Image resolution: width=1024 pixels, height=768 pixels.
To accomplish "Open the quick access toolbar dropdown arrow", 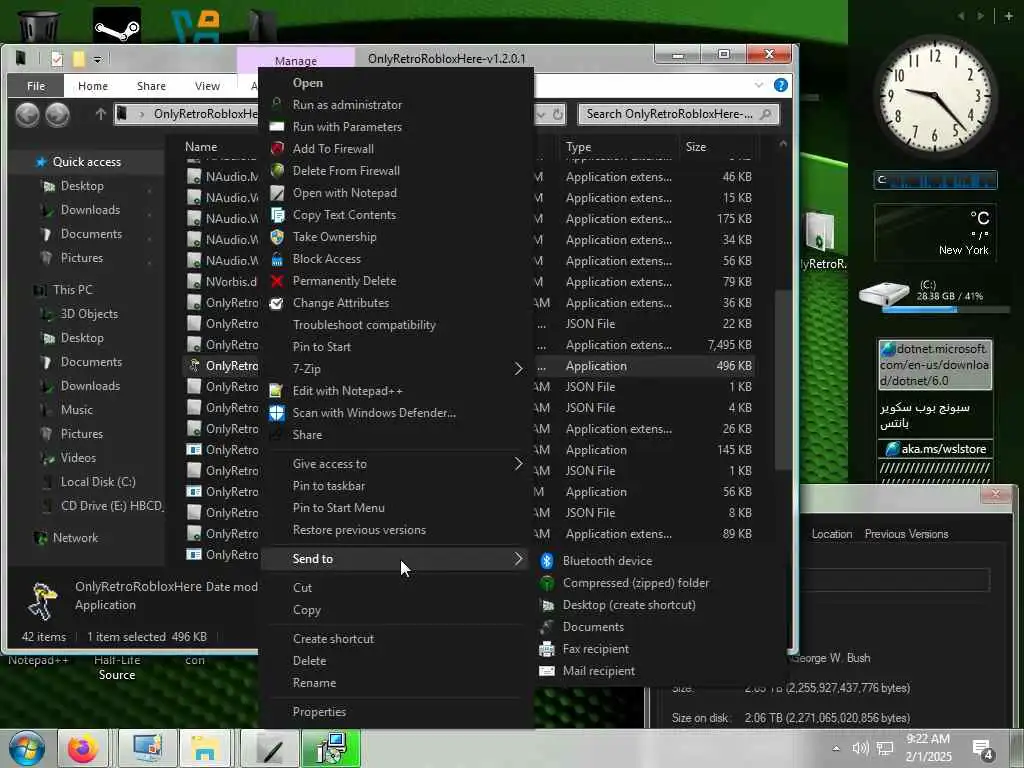I will [x=97, y=59].
